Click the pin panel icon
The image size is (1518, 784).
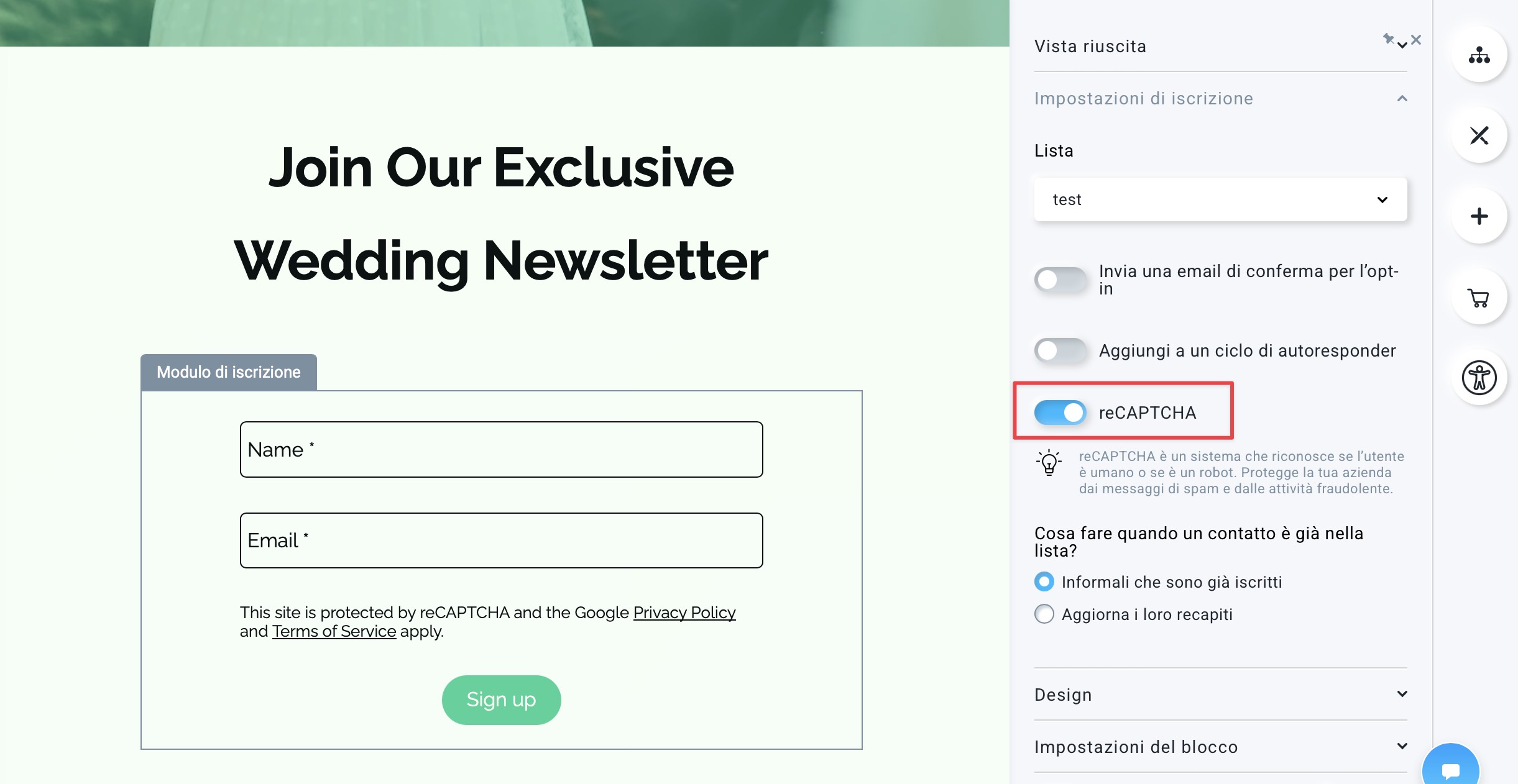(x=1388, y=39)
